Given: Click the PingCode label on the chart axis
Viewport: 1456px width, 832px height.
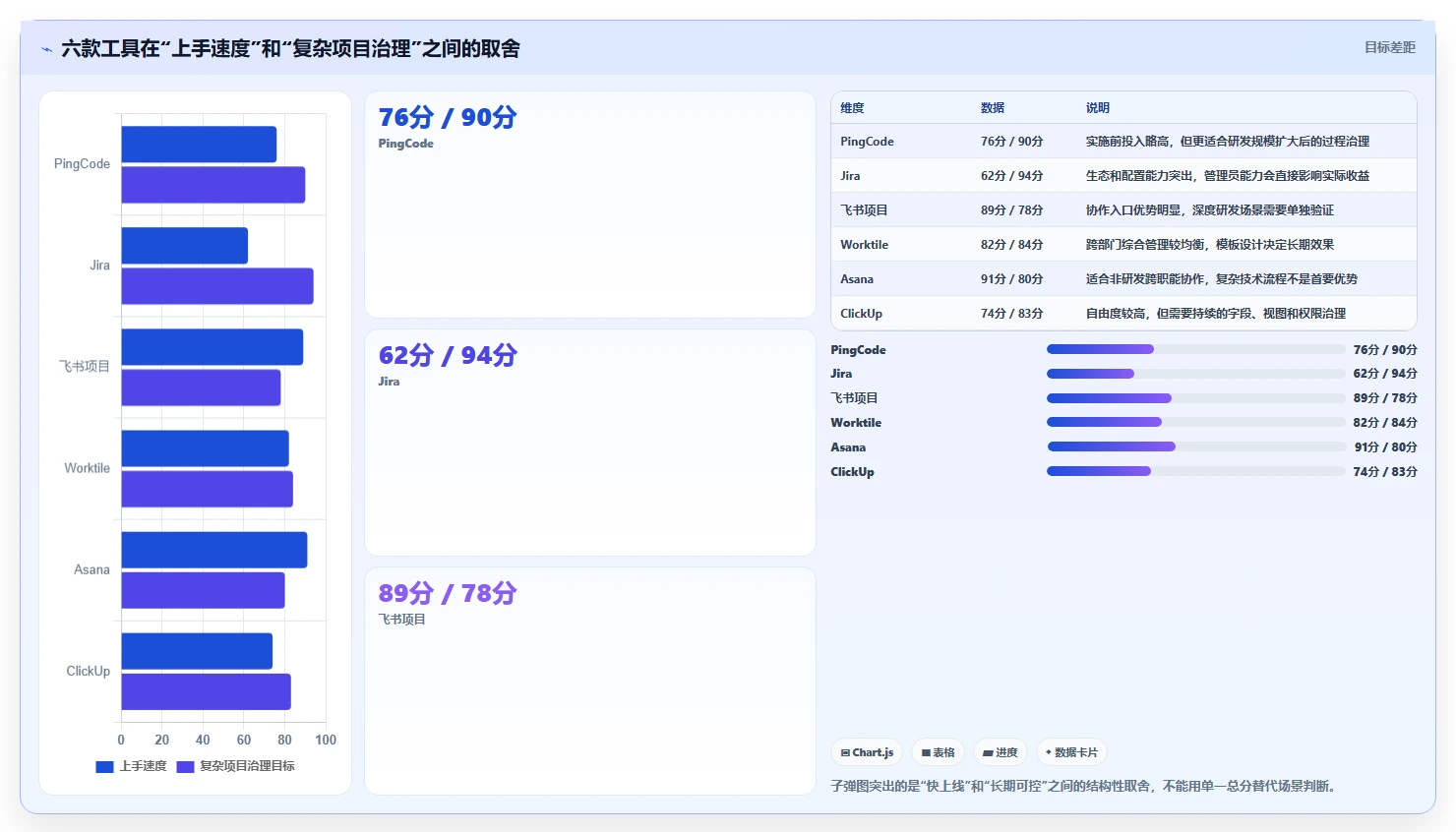Looking at the screenshot, I should 82,164.
